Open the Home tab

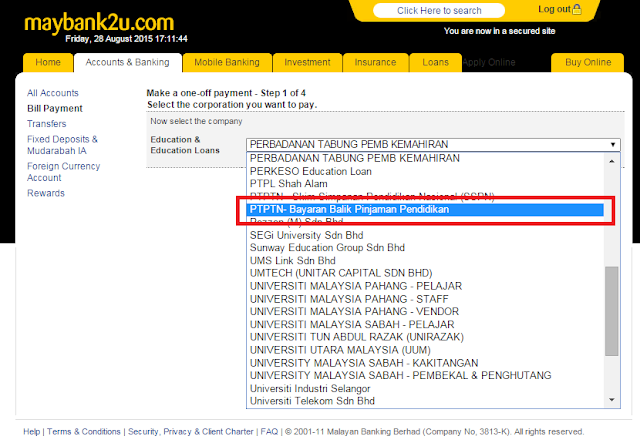pyautogui.click(x=48, y=62)
